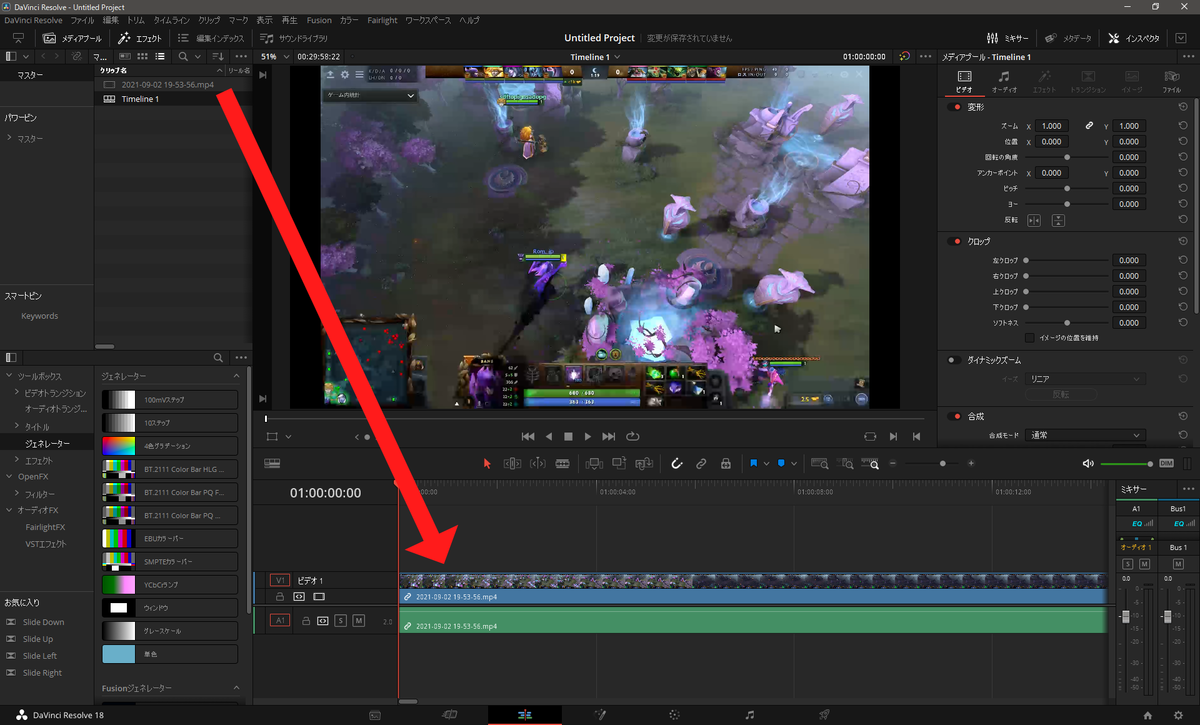Jump to first frame button

529,437
